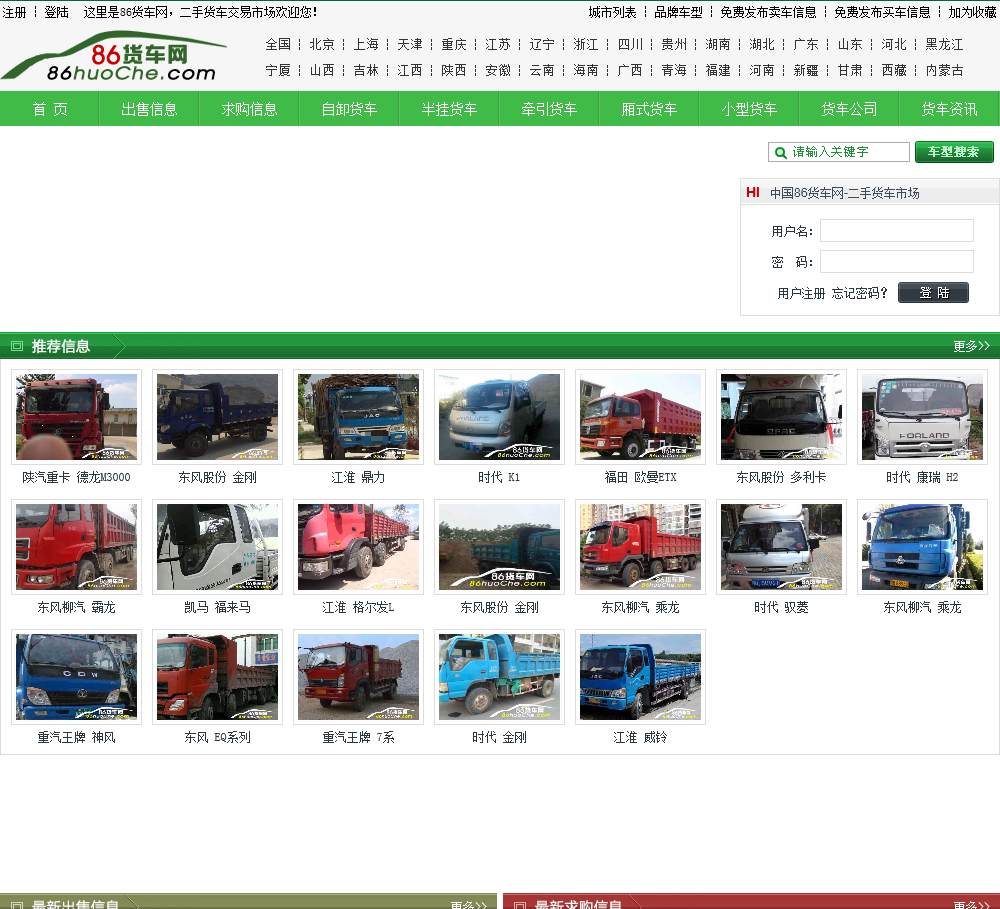Select the 北京 region link
This screenshot has width=1000, height=909.
[x=322, y=45]
